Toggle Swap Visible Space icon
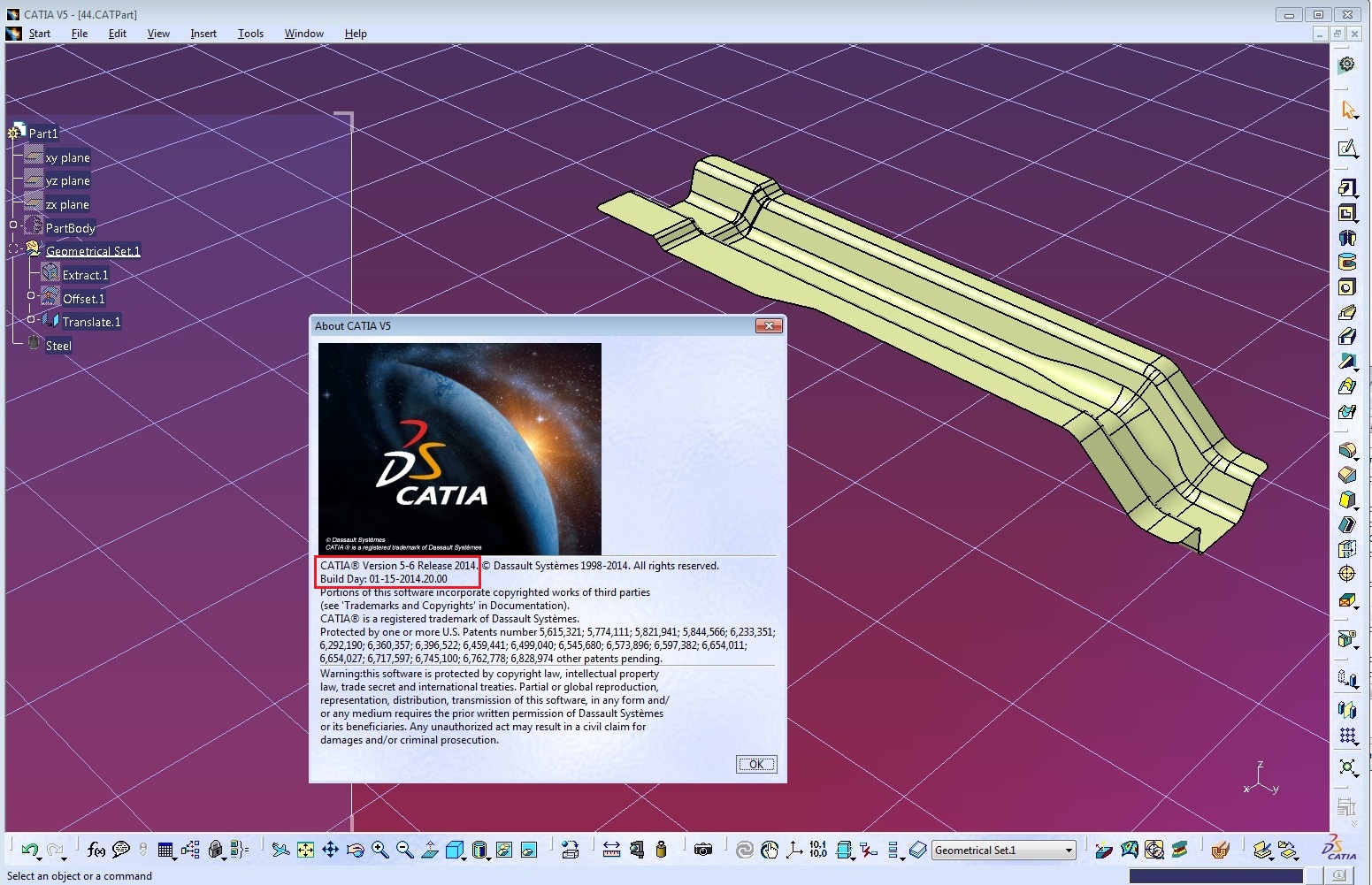 point(528,850)
